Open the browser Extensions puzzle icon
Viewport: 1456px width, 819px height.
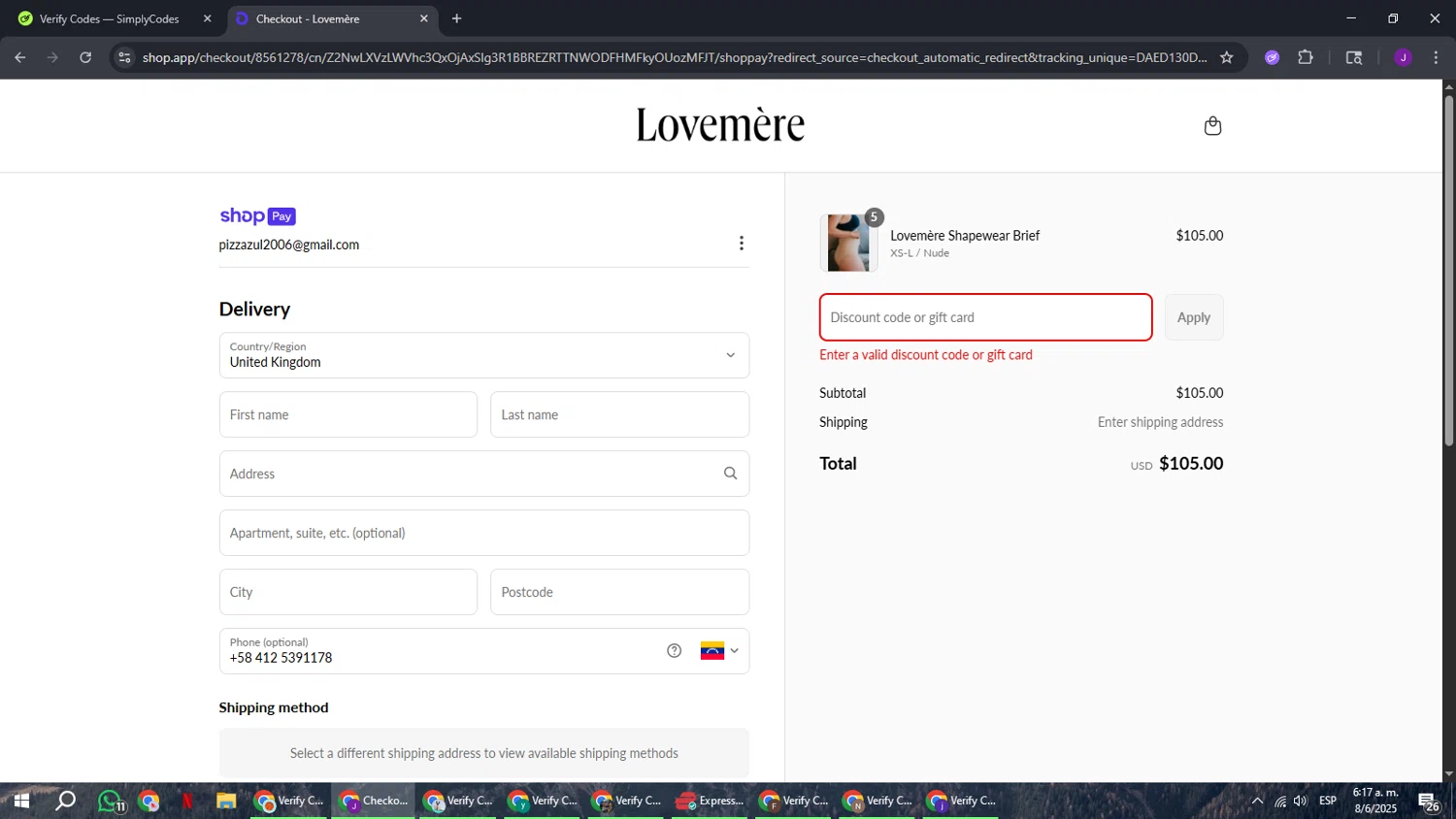[x=1306, y=57]
